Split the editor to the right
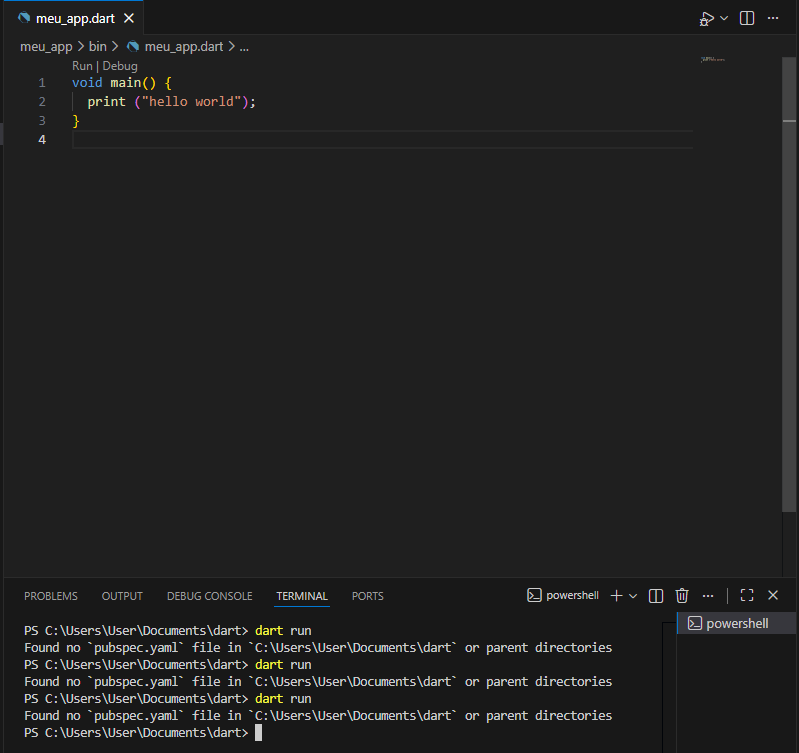The image size is (799, 753). tap(747, 19)
